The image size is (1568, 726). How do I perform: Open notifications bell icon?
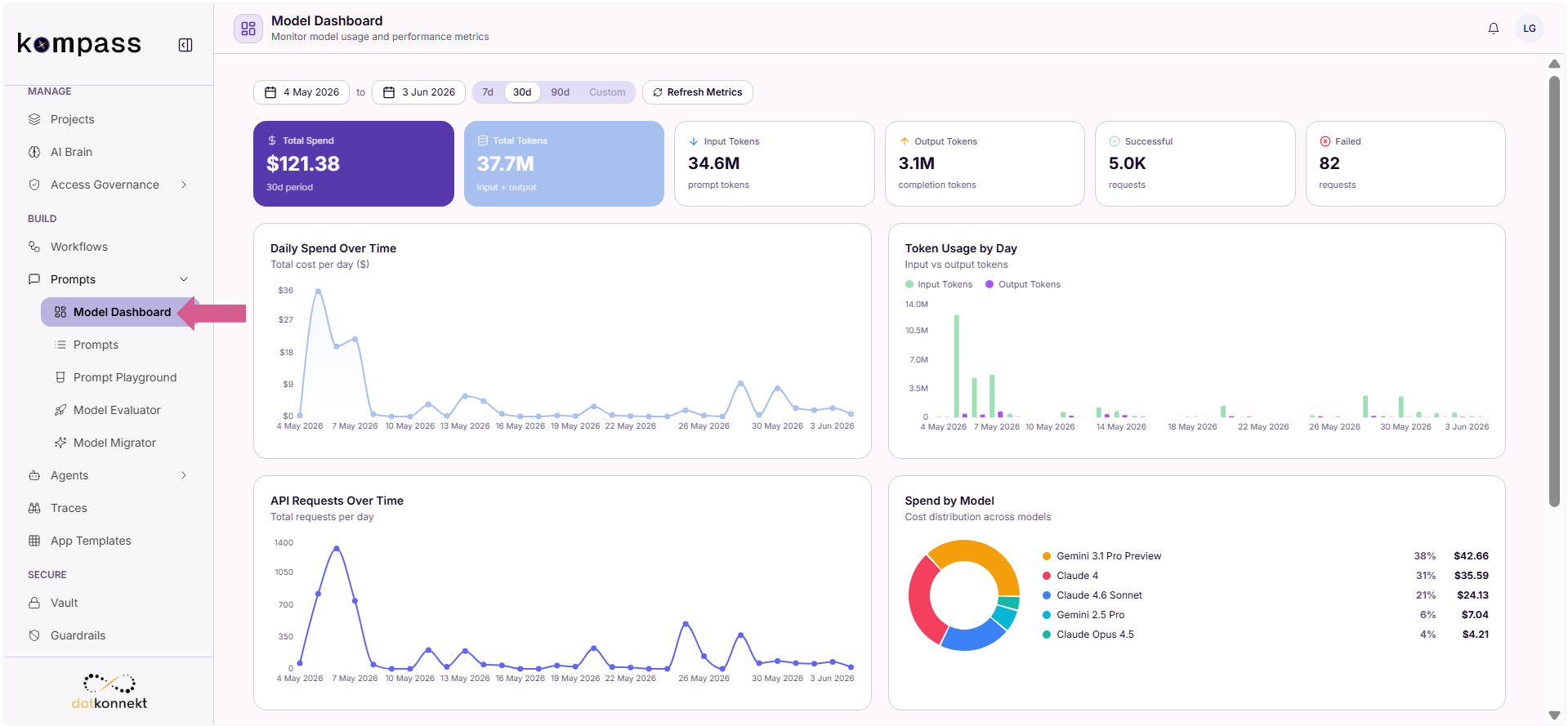[x=1494, y=29]
